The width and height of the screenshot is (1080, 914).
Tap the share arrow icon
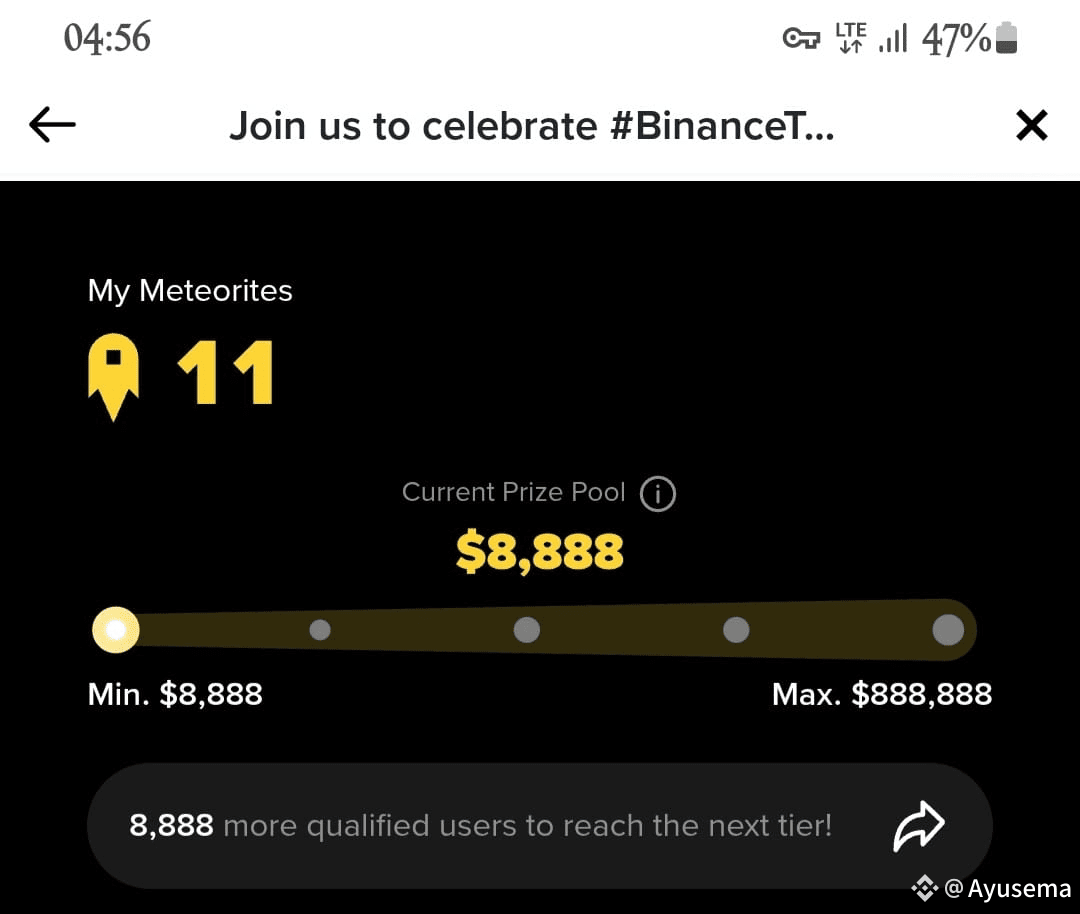click(x=919, y=826)
